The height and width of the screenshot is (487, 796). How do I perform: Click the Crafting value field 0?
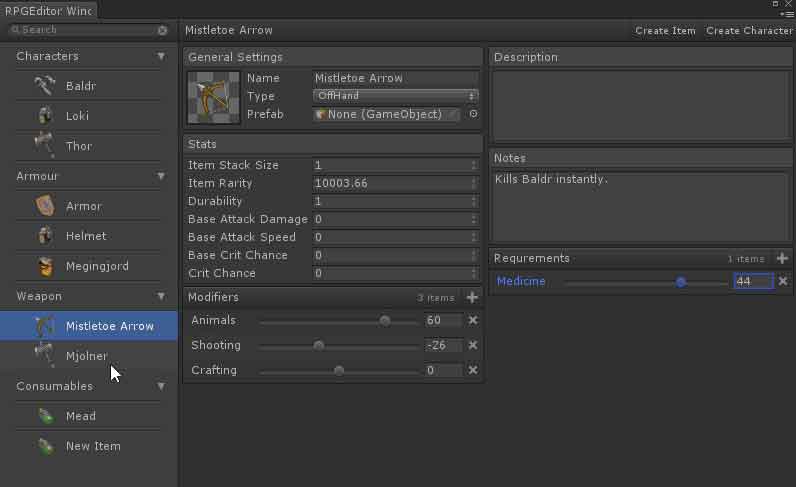(443, 370)
